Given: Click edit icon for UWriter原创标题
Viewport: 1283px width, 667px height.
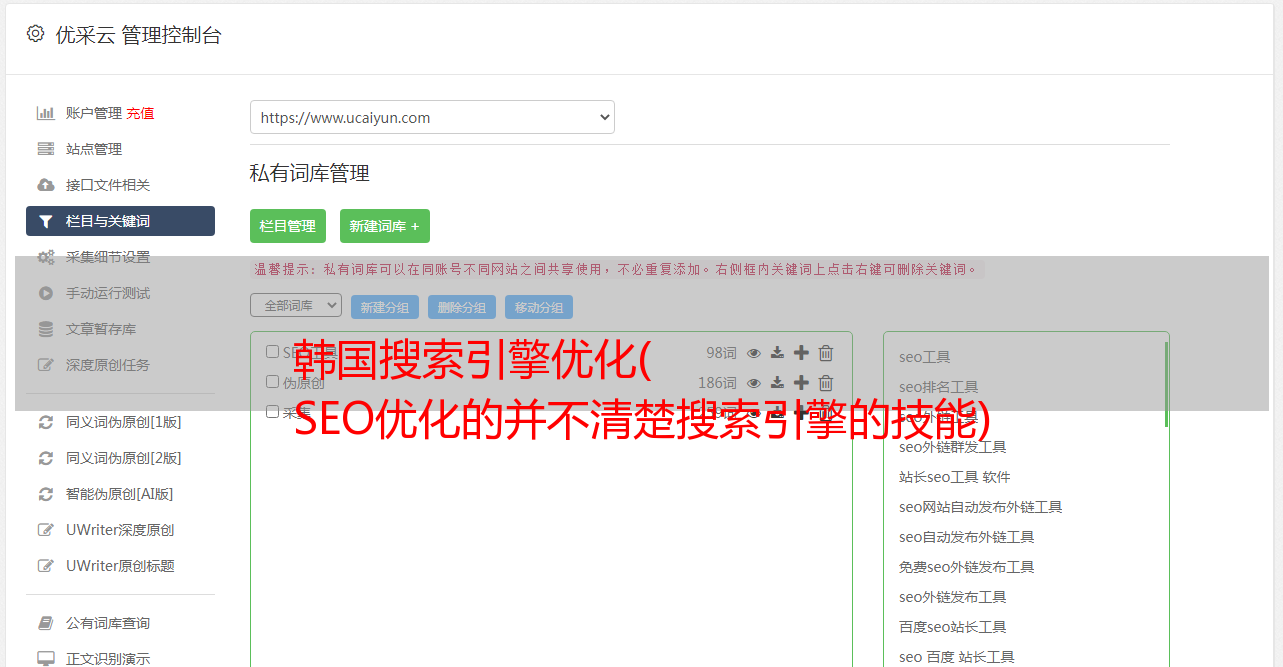Looking at the screenshot, I should click(46, 566).
